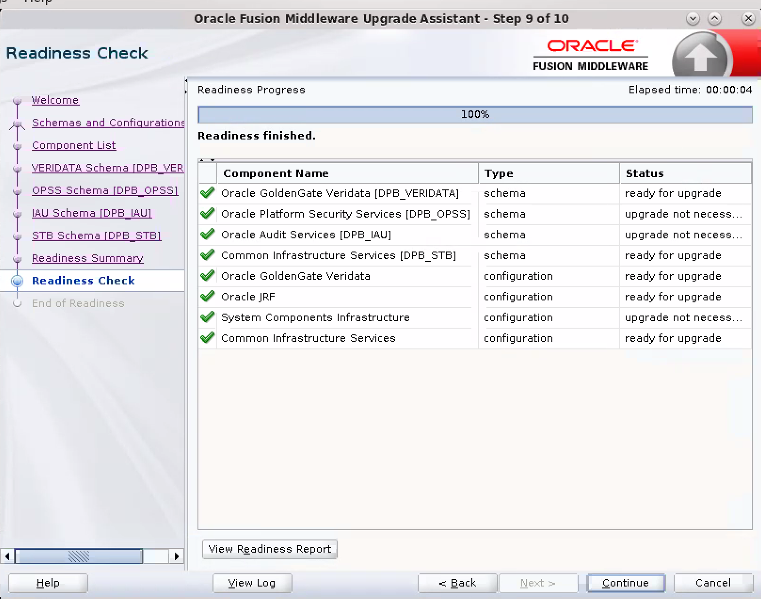Click green checkmark for Oracle Platform Security Services
761x599 pixels.
pyautogui.click(x=207, y=214)
